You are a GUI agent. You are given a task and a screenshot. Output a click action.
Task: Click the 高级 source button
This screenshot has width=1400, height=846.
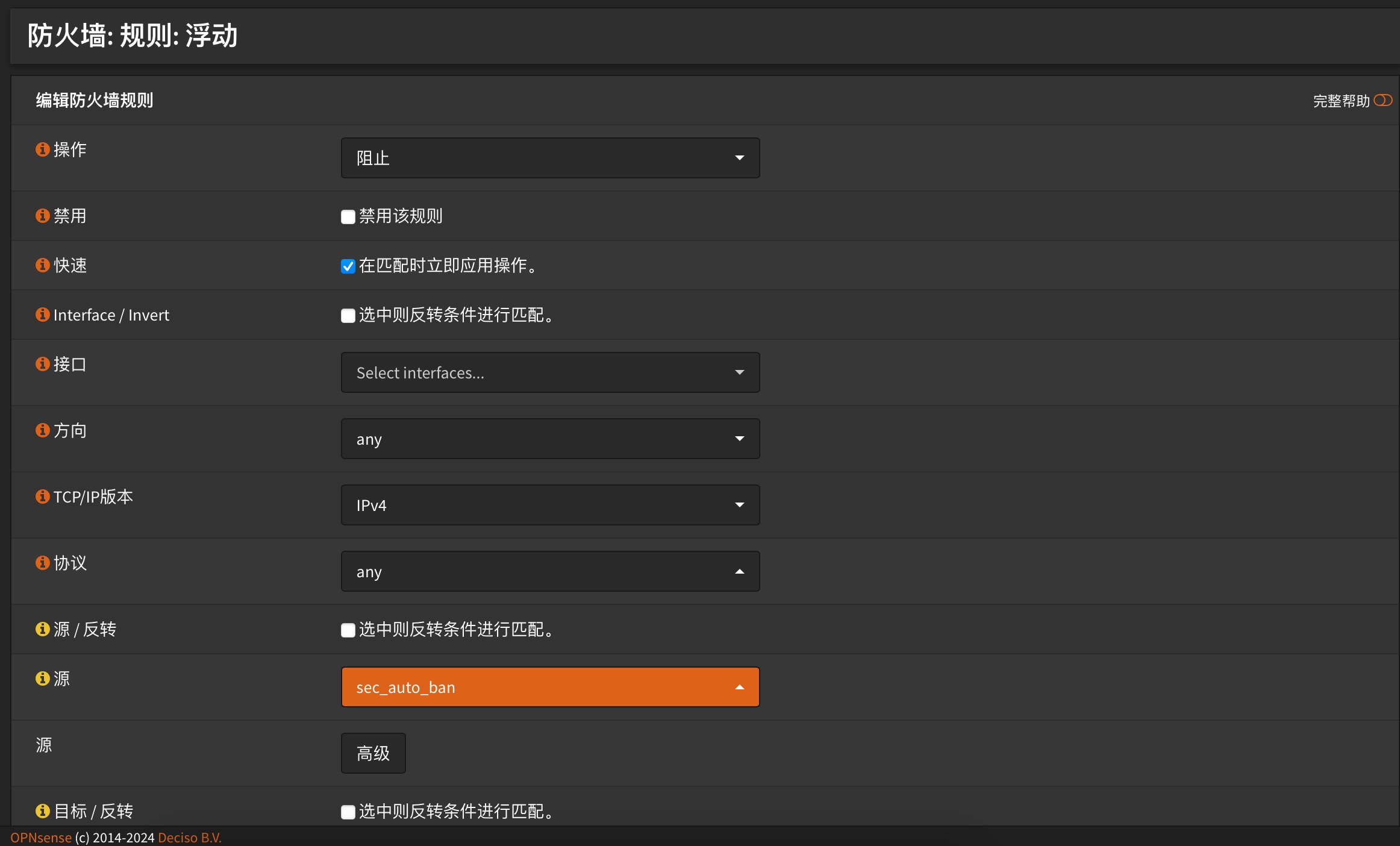[x=373, y=753]
